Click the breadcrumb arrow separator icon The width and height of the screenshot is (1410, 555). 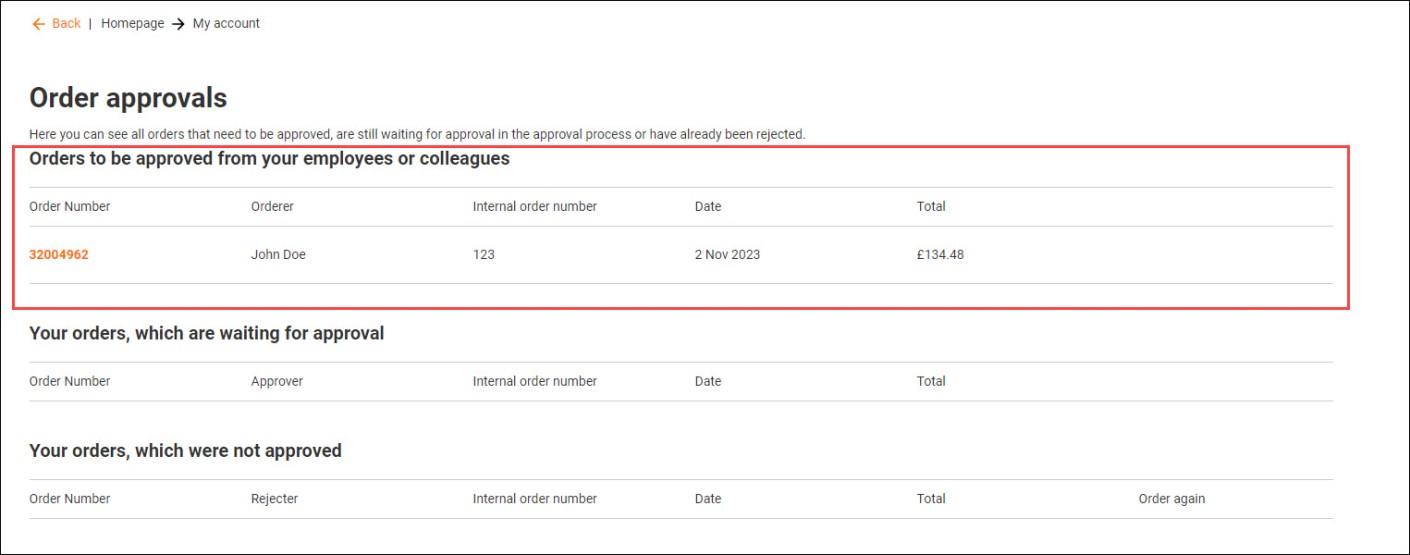[178, 24]
